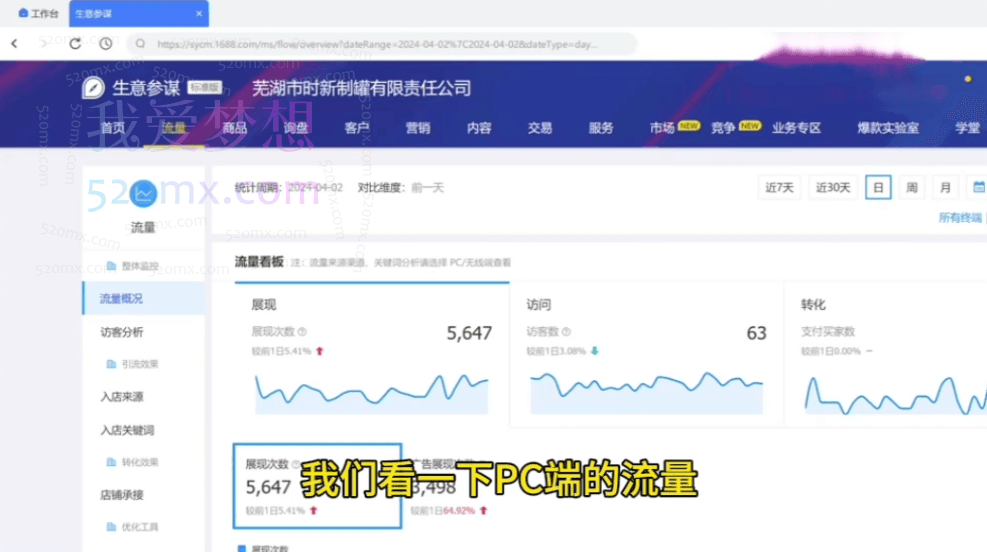Open the 爆款实验室 navigation item
This screenshot has width=987, height=552.
[888, 128]
